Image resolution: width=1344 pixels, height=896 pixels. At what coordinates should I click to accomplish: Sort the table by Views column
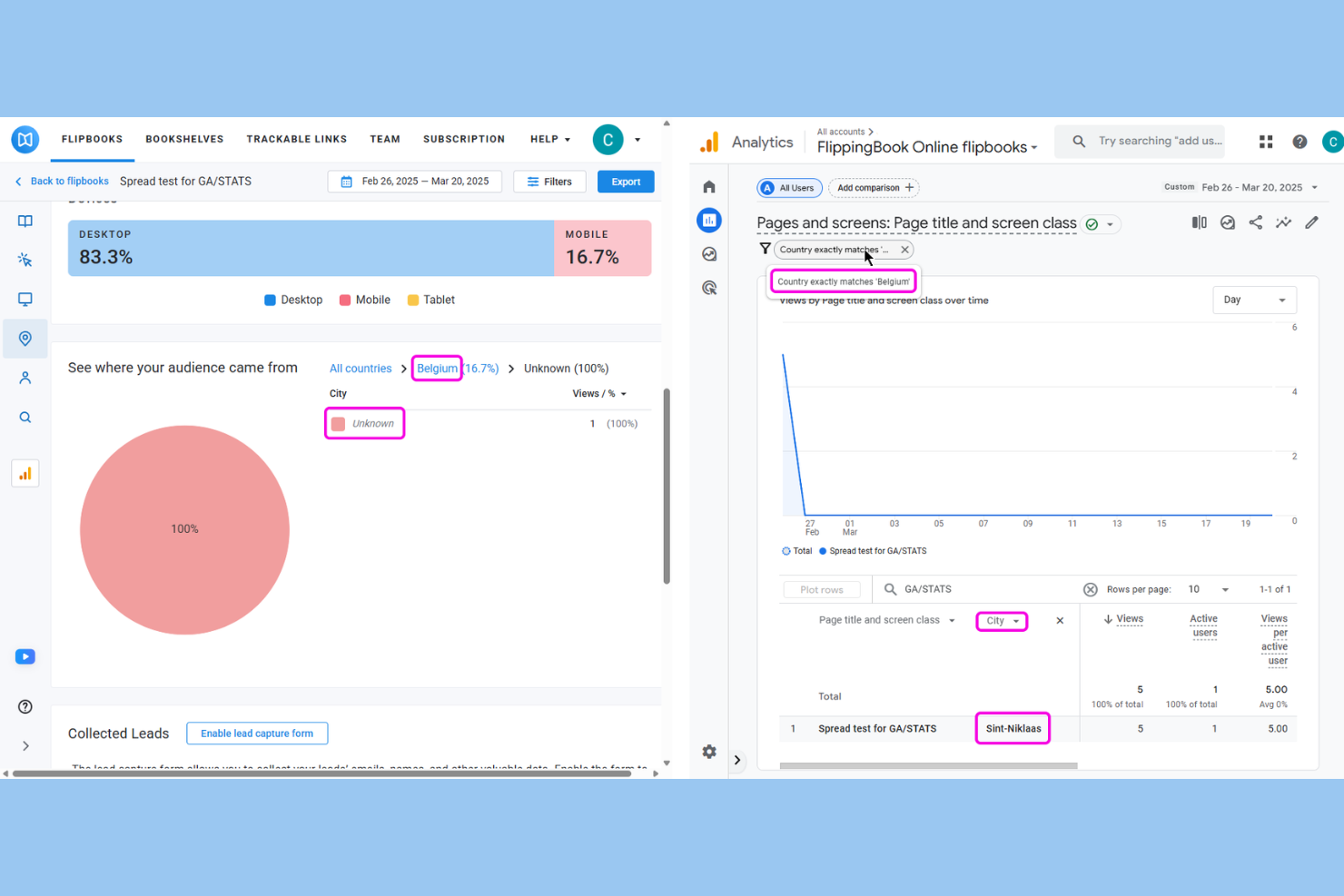click(x=1123, y=619)
